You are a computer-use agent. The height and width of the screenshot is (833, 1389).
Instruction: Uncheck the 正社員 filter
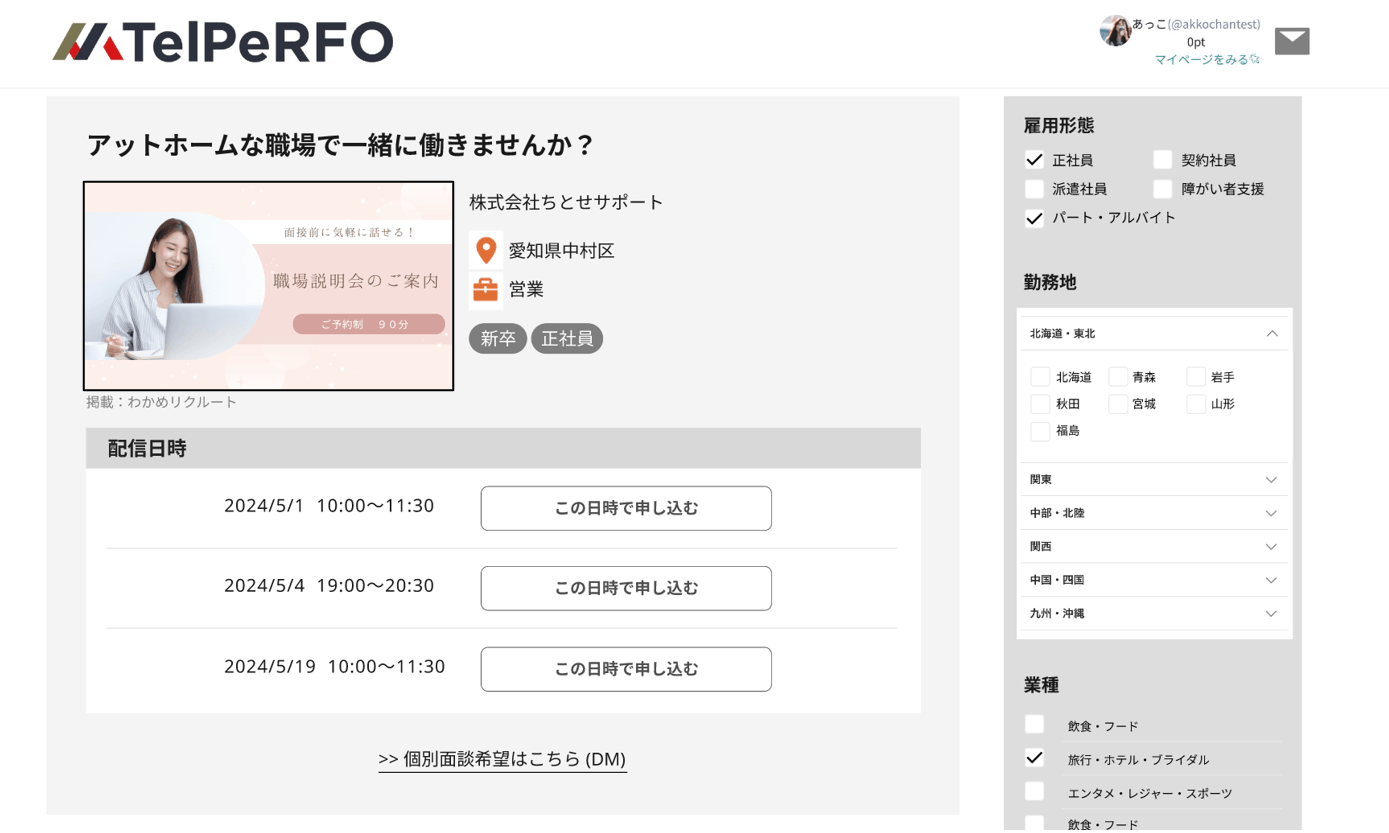(1034, 159)
